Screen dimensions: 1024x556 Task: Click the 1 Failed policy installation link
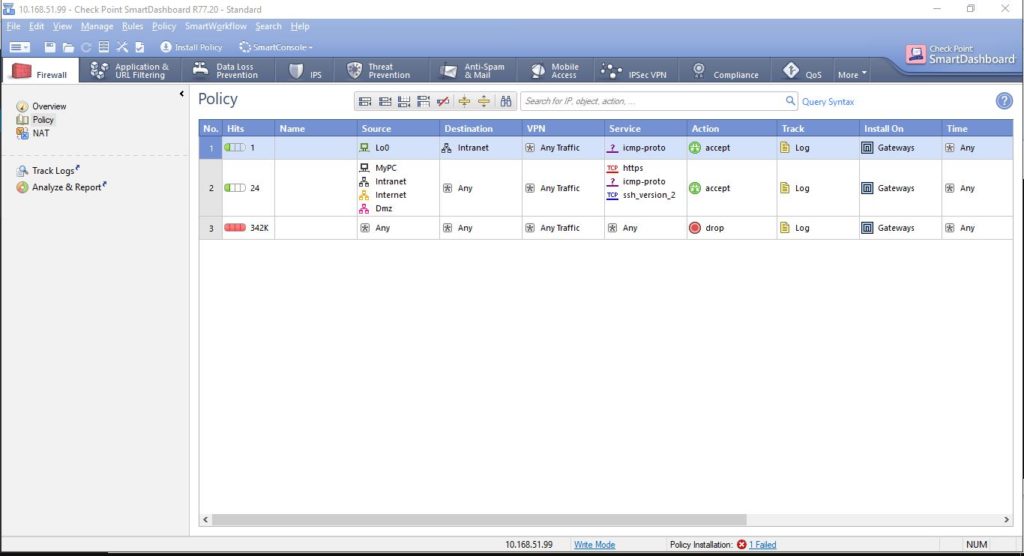click(762, 545)
